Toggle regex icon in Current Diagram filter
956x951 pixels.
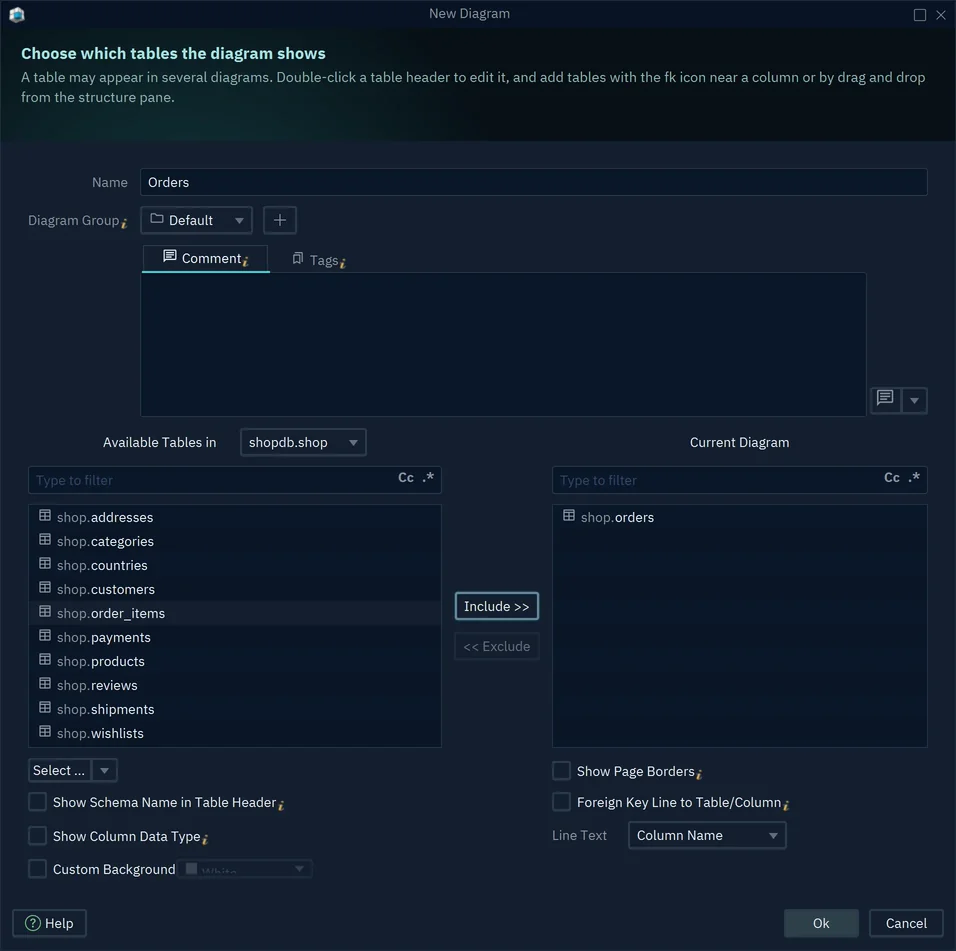click(x=914, y=477)
